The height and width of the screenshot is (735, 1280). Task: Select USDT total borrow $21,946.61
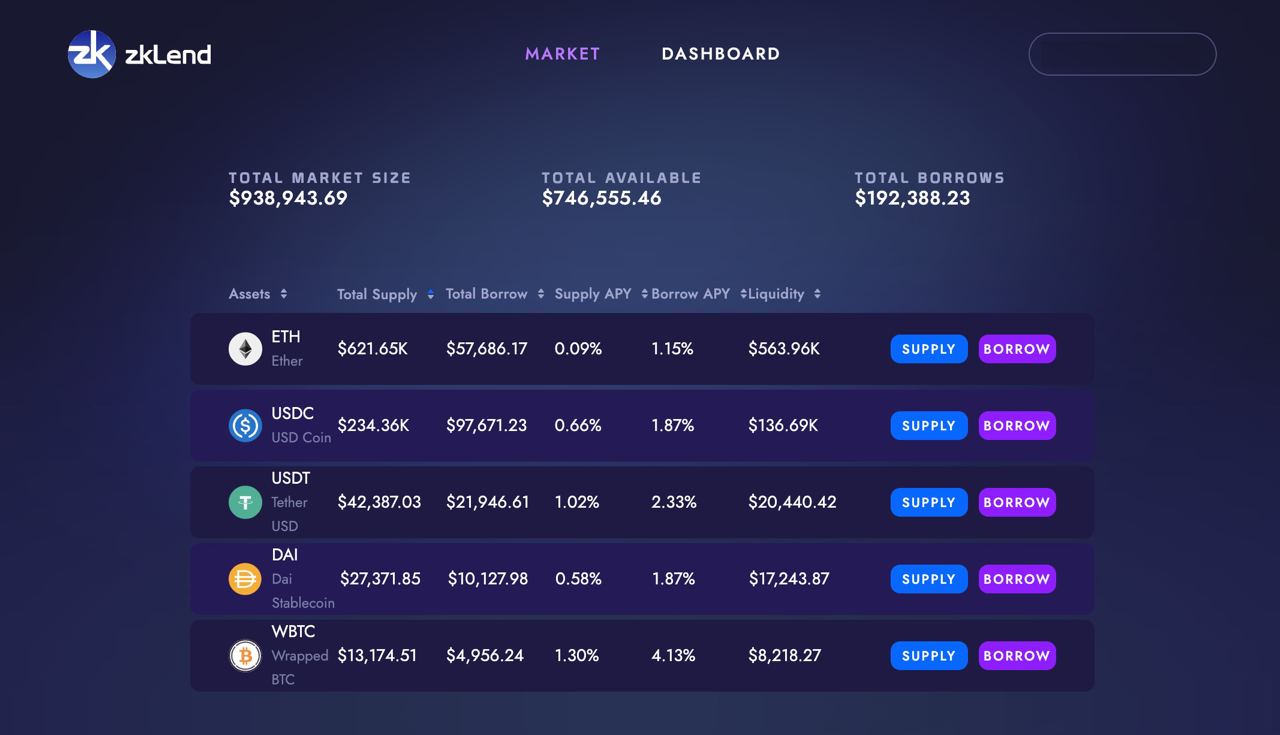[488, 502]
